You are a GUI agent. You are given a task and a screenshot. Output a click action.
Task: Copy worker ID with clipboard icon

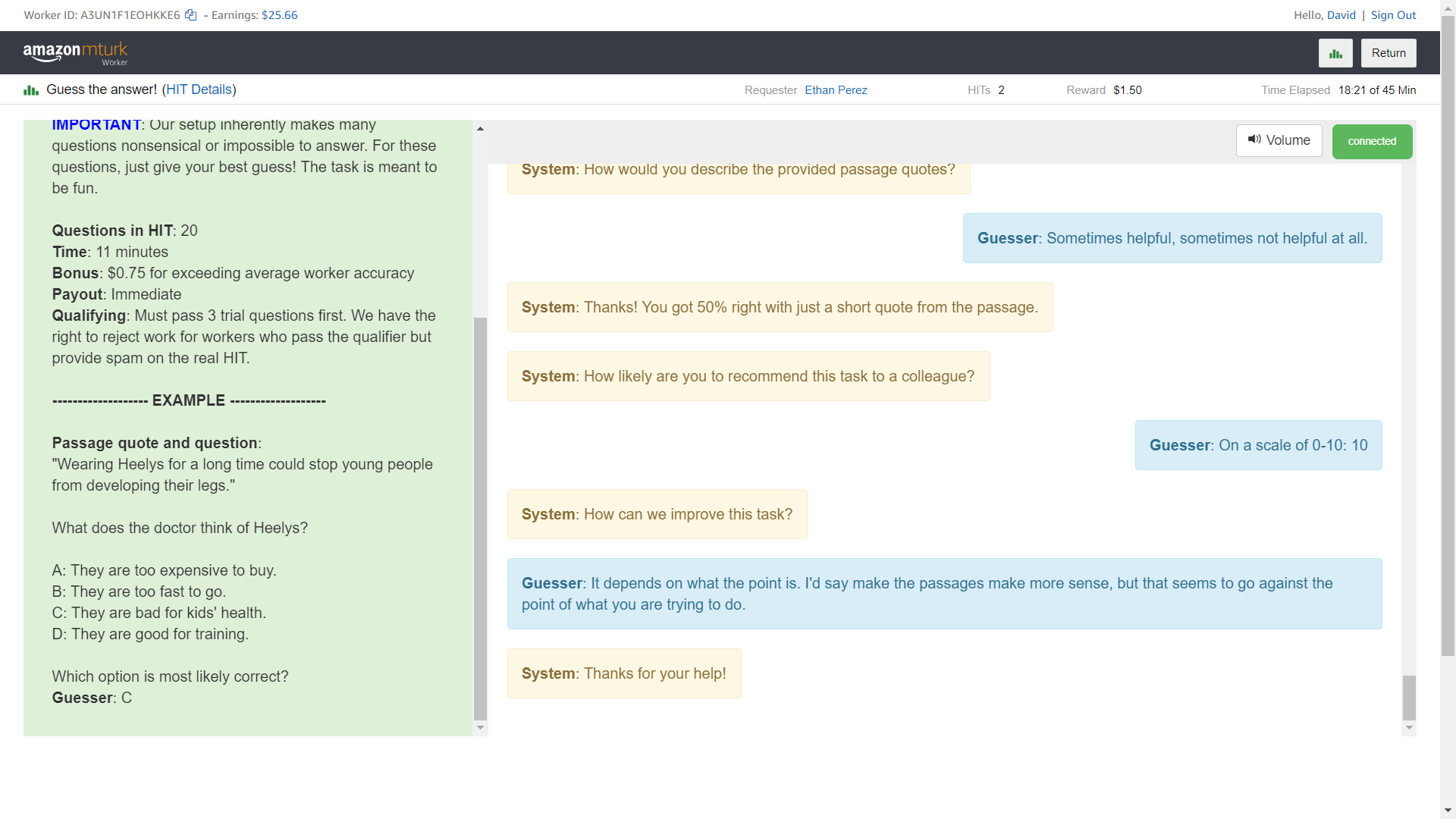coord(191,15)
